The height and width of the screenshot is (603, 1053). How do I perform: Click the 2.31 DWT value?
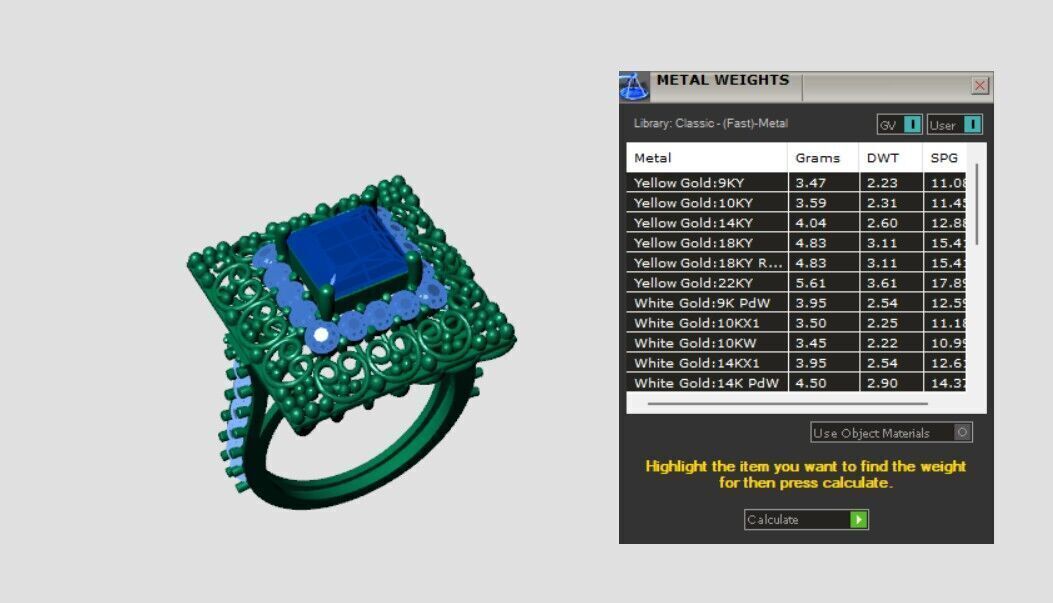point(882,203)
